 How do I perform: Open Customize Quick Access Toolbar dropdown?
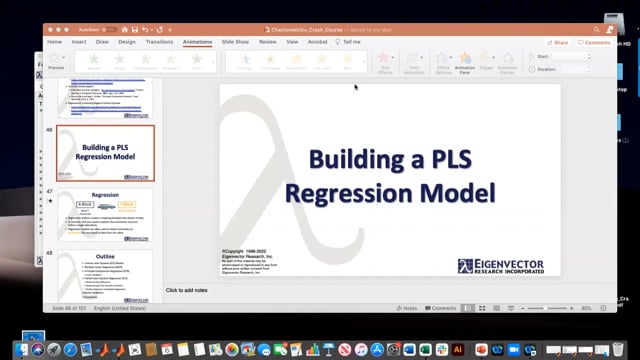(170, 30)
